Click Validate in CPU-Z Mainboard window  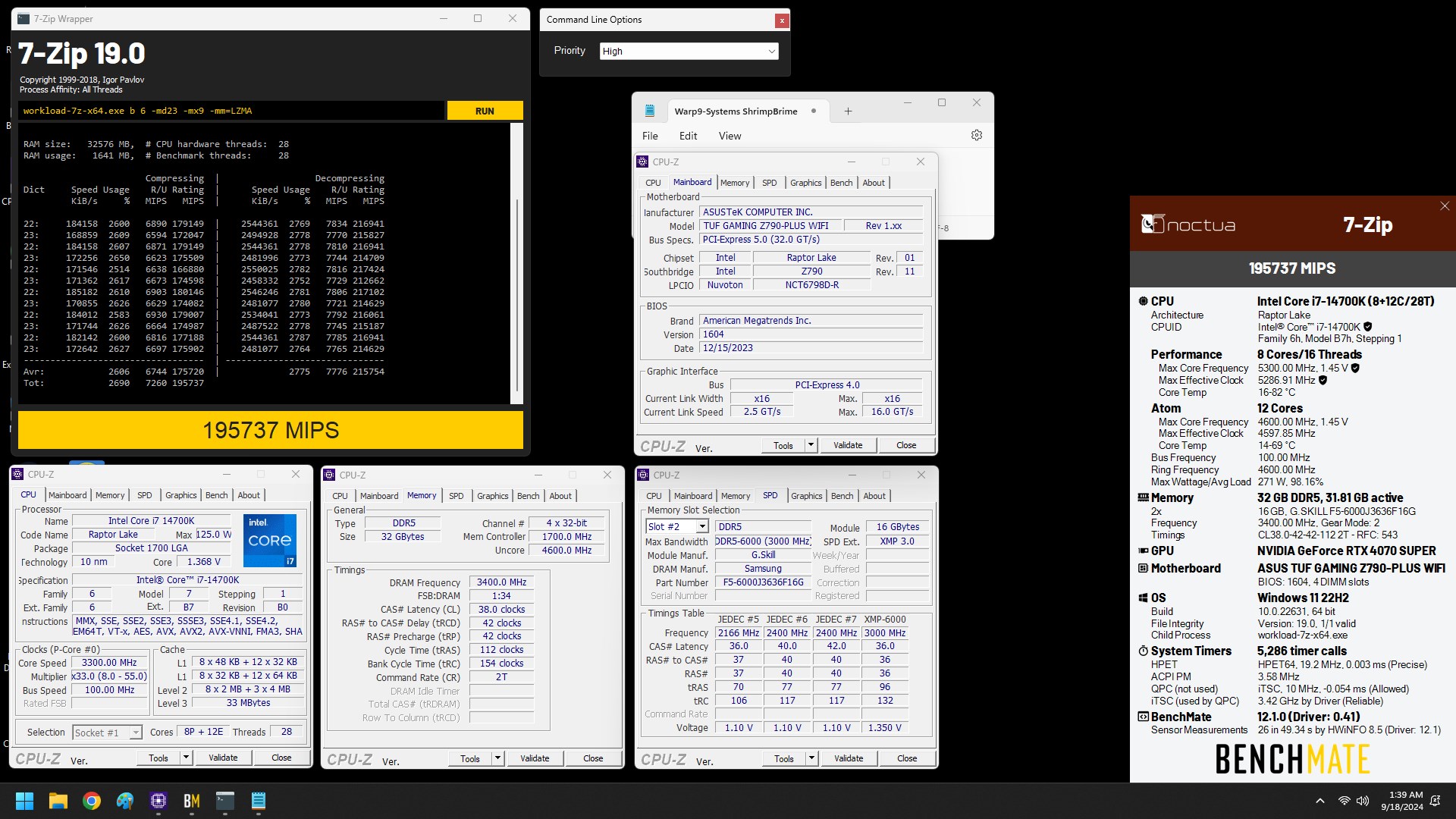point(848,445)
